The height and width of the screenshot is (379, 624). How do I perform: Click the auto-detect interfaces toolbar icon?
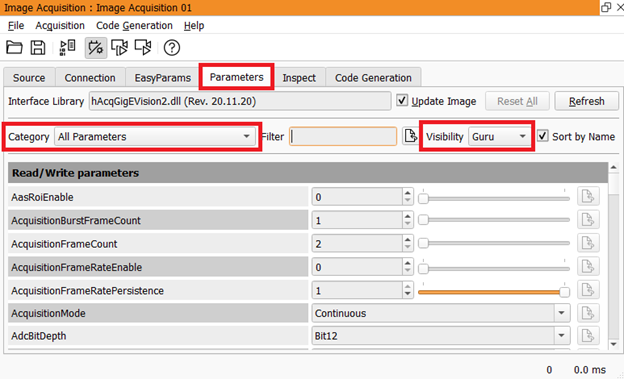coord(68,48)
